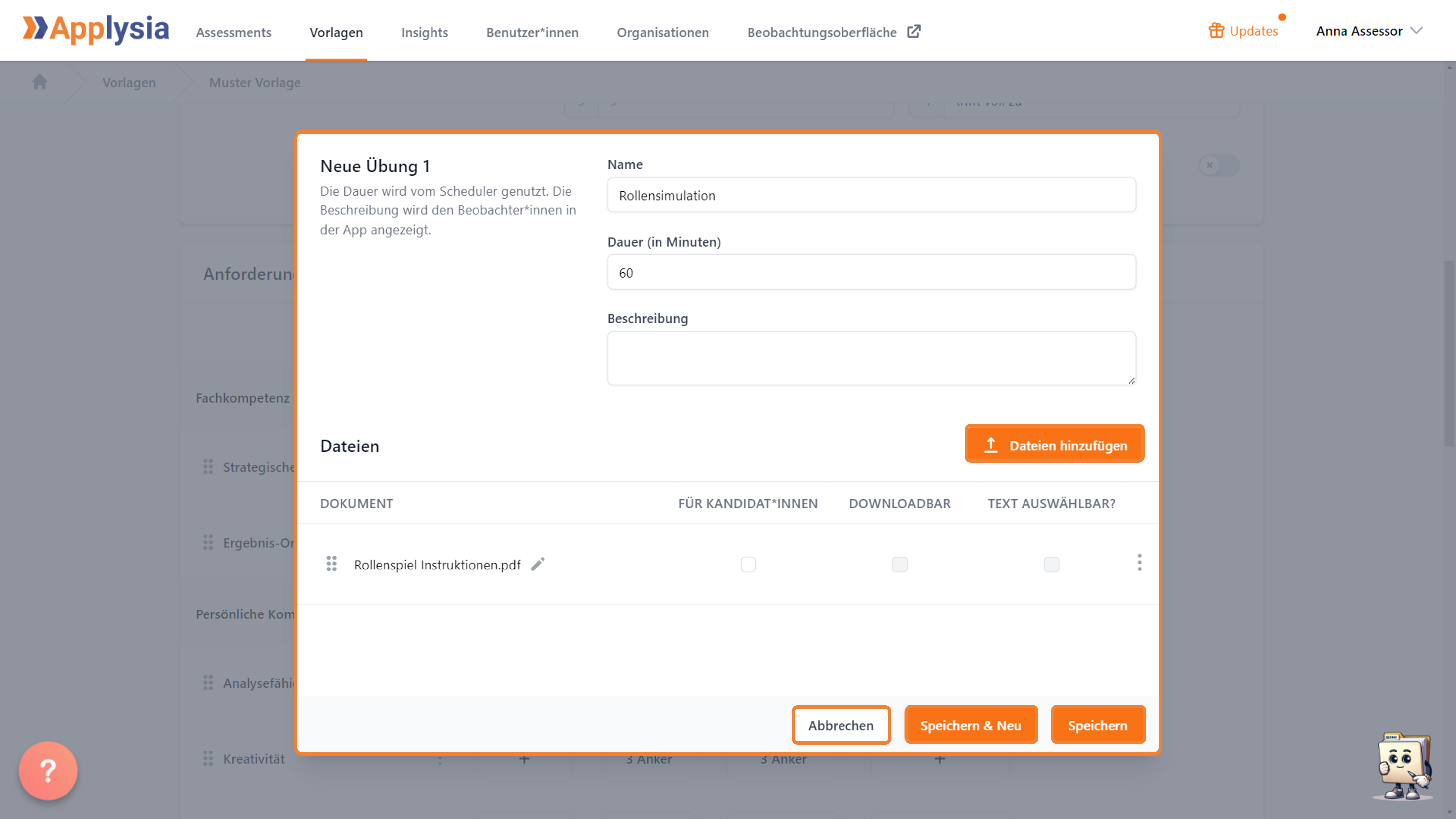Open three-dot menu for the PDF row

[x=1139, y=563]
